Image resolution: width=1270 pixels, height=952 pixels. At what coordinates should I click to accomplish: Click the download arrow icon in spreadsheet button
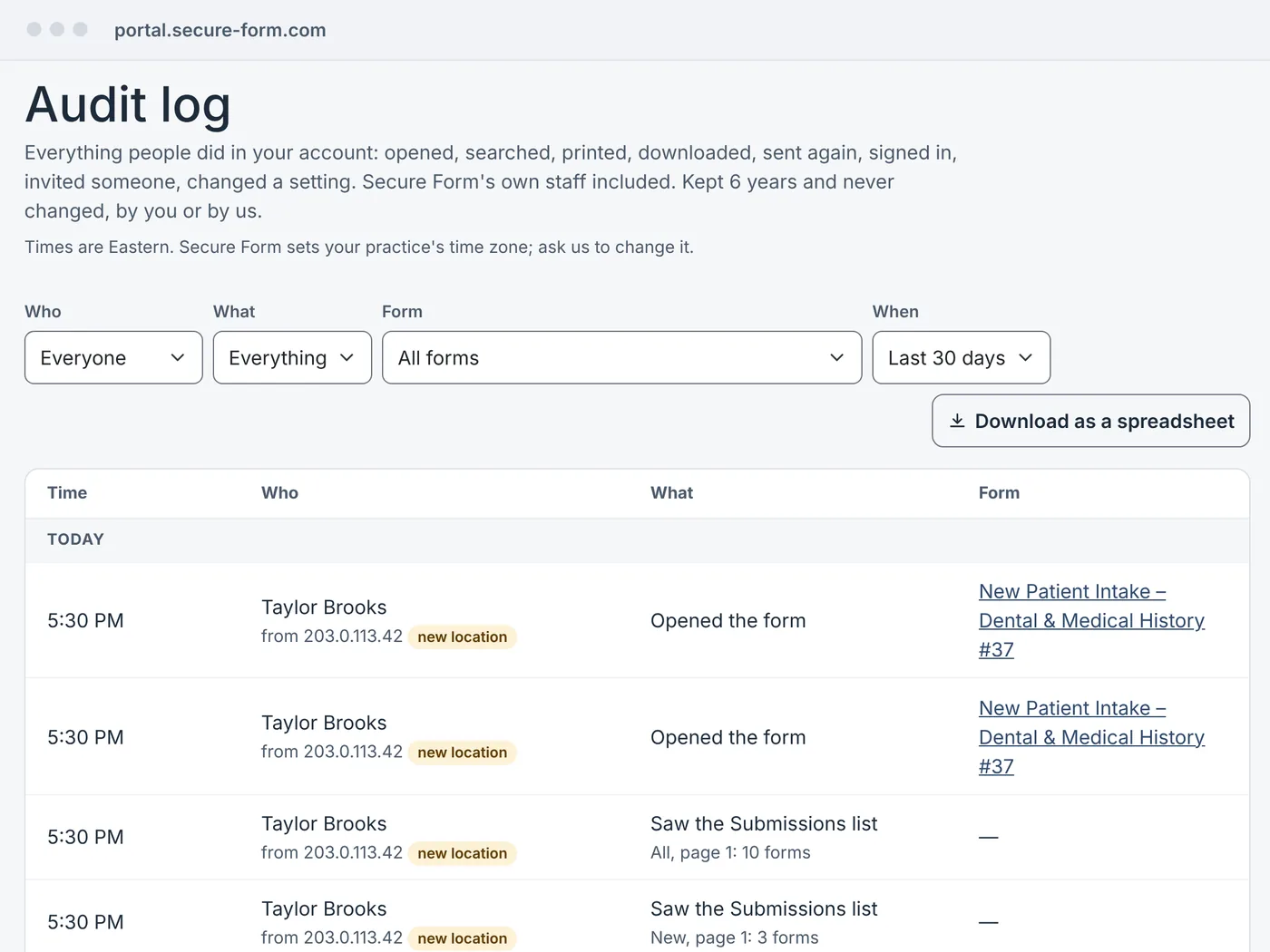[957, 421]
